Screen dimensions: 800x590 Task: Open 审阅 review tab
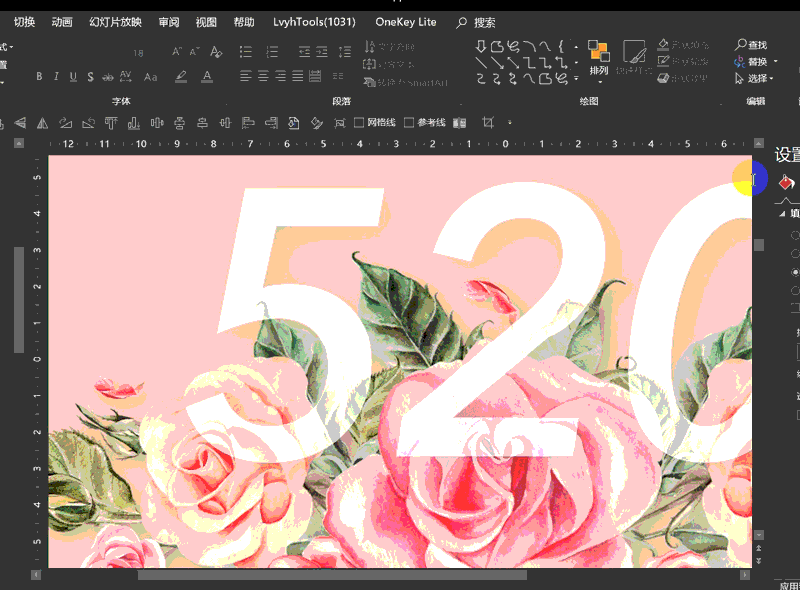click(169, 22)
